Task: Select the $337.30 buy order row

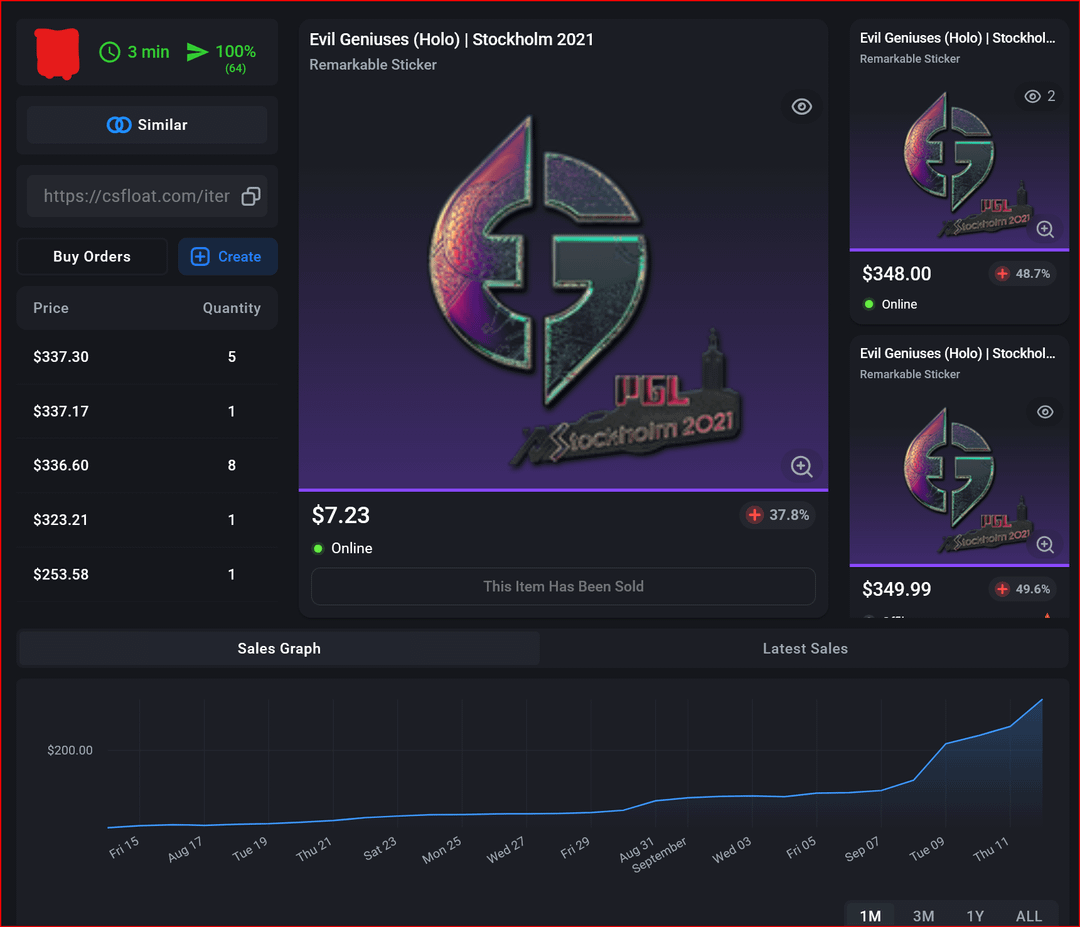Action: (x=147, y=357)
